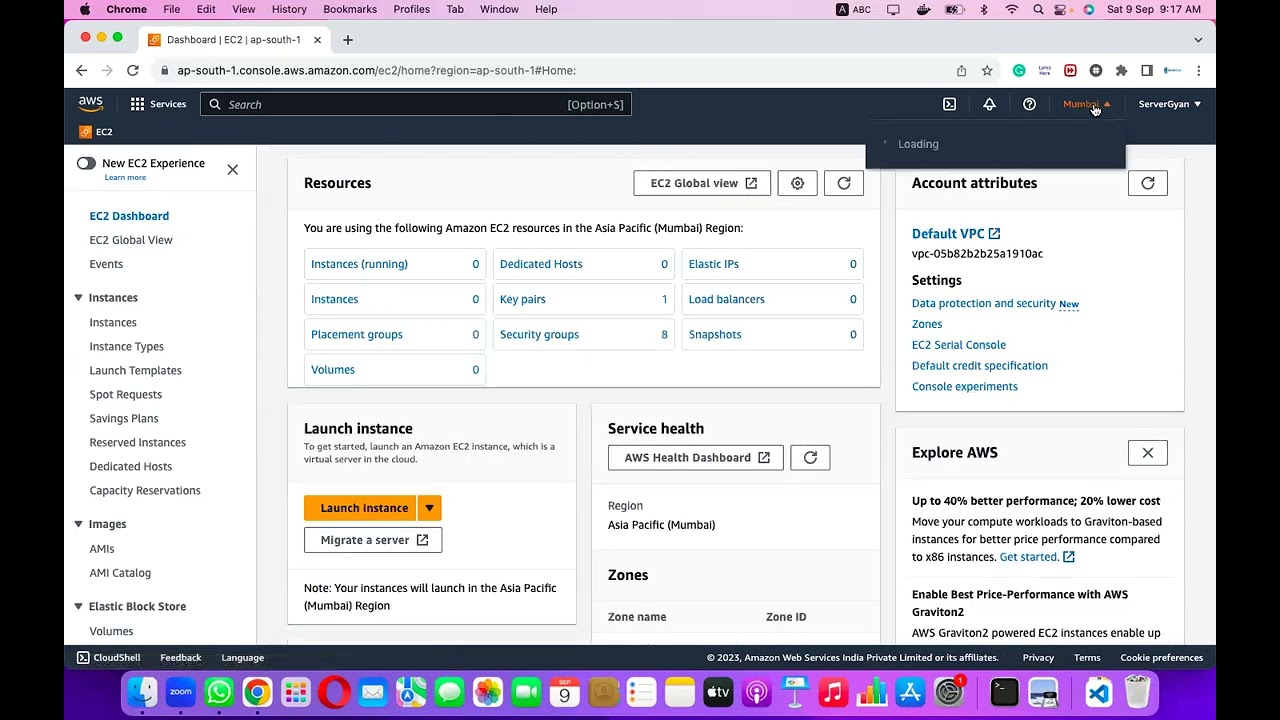Click the orange Launch instance button
This screenshot has height=720, width=1280.
[361, 508]
